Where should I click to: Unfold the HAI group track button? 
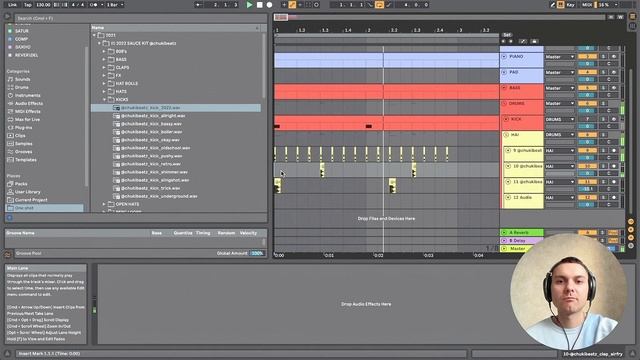(506, 135)
